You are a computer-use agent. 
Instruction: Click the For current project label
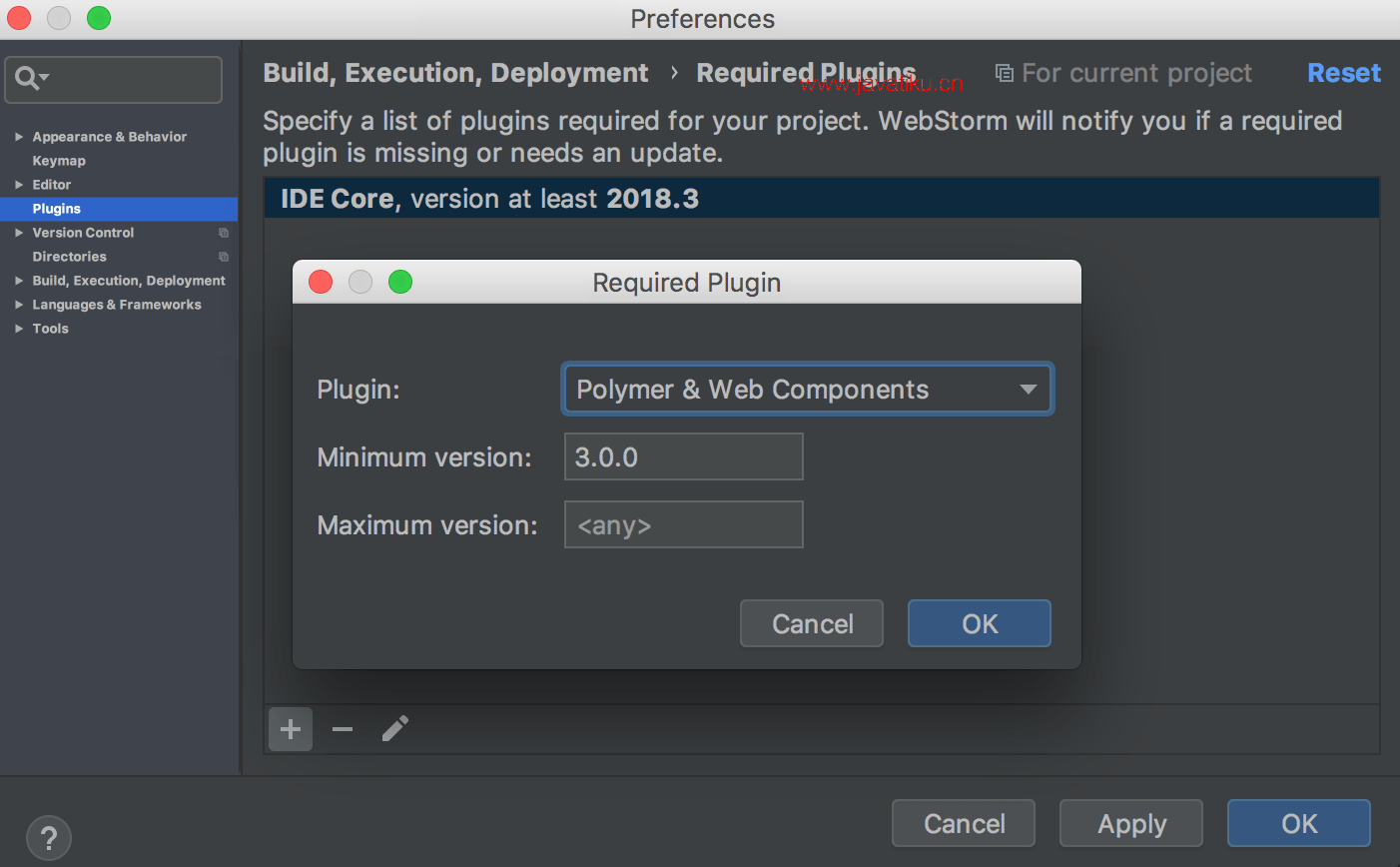click(1136, 73)
